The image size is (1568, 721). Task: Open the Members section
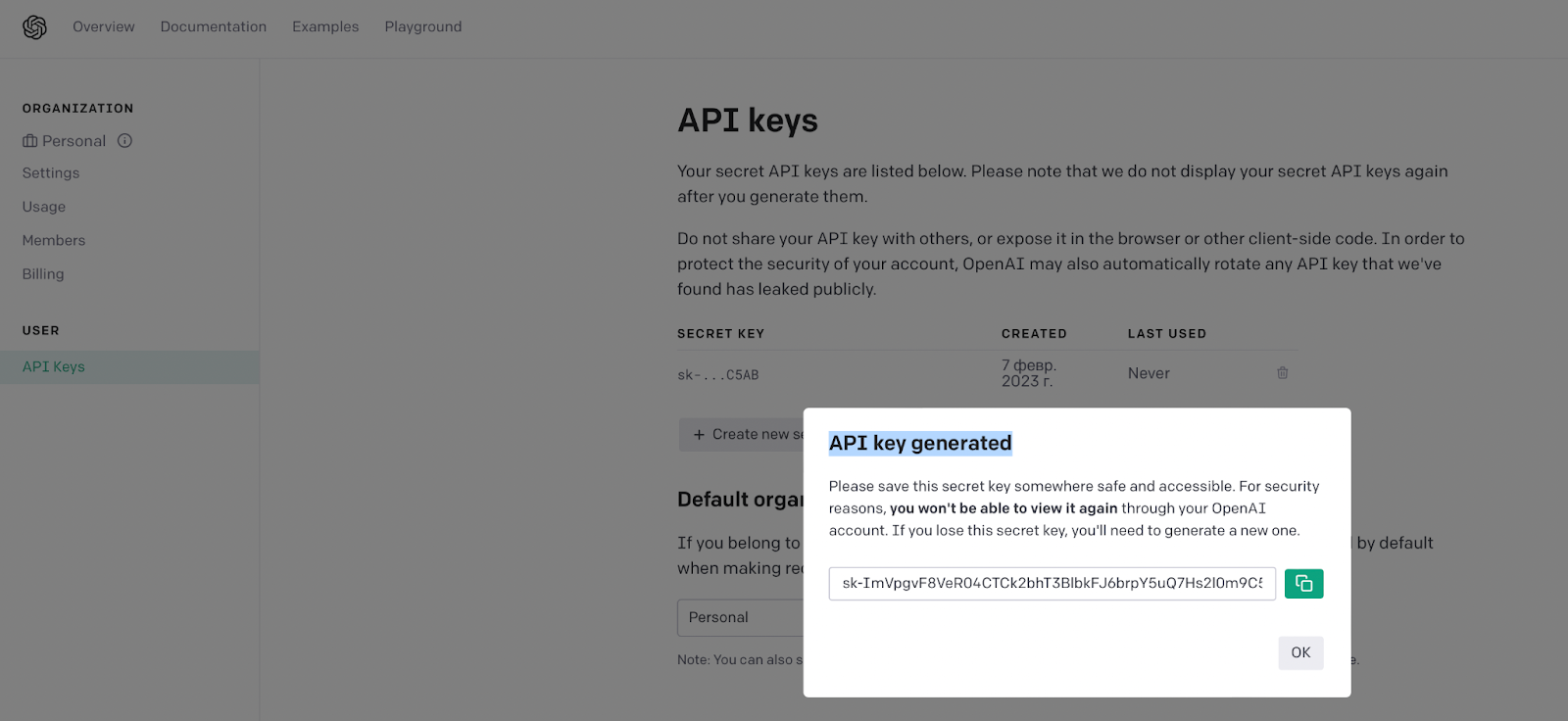pyautogui.click(x=54, y=241)
